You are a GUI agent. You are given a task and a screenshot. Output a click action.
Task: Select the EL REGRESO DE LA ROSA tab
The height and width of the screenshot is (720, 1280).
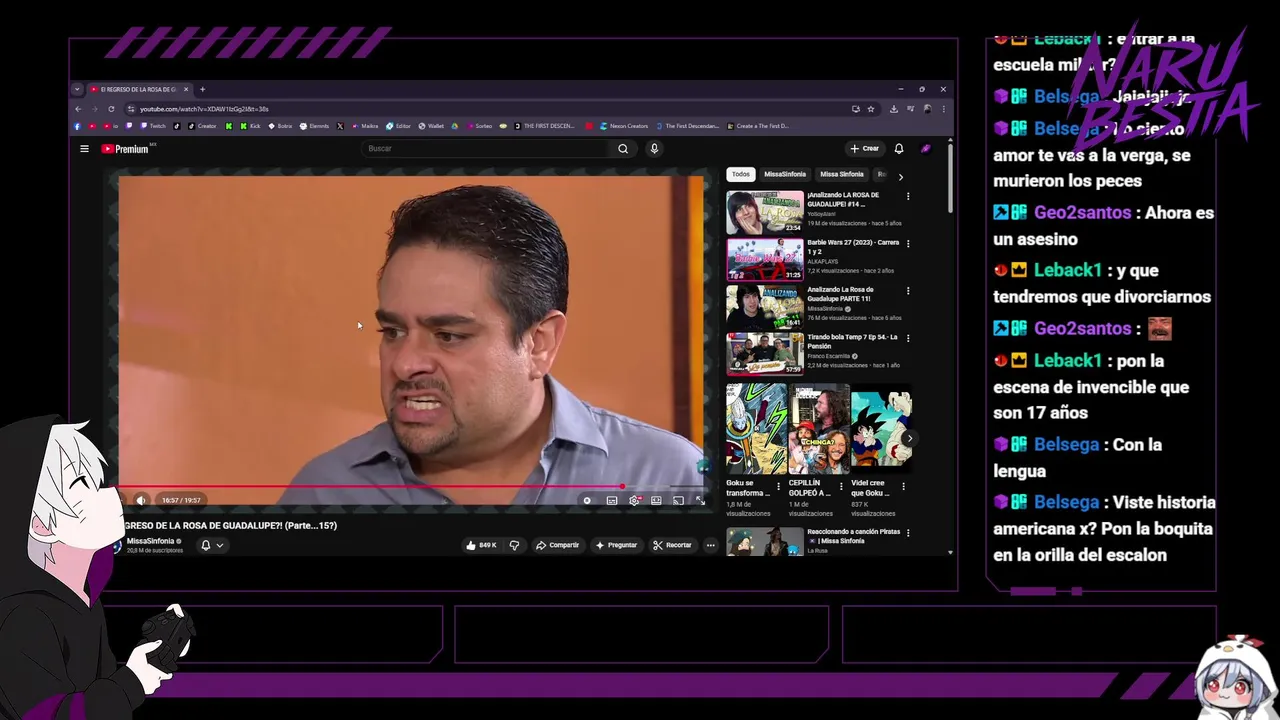tap(140, 89)
